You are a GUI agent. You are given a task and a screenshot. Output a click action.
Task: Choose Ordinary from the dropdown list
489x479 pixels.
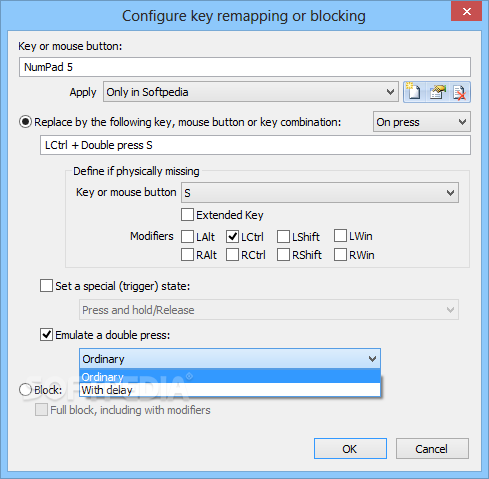point(230,377)
